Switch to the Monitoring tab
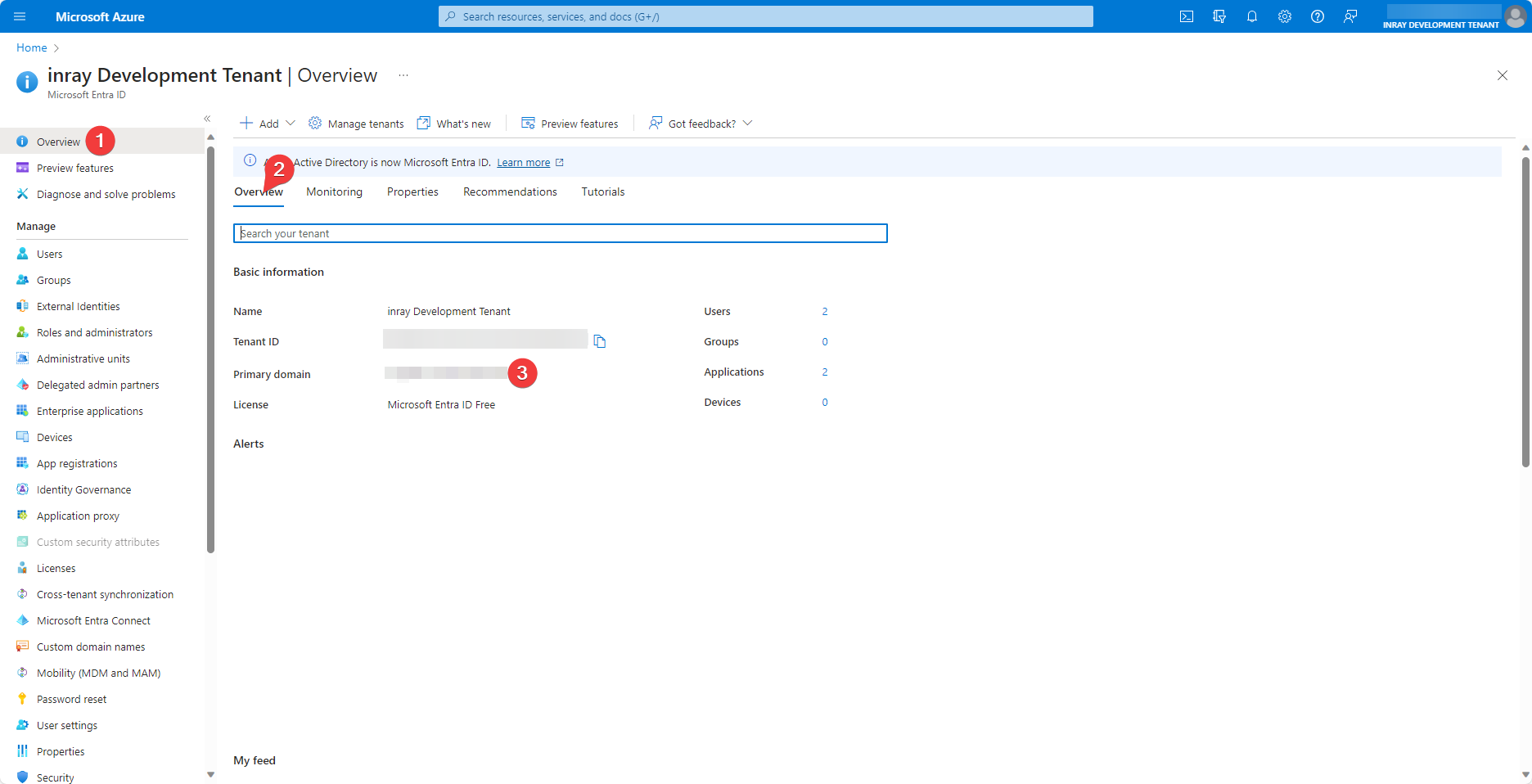This screenshot has height=784, width=1532. pos(334,191)
